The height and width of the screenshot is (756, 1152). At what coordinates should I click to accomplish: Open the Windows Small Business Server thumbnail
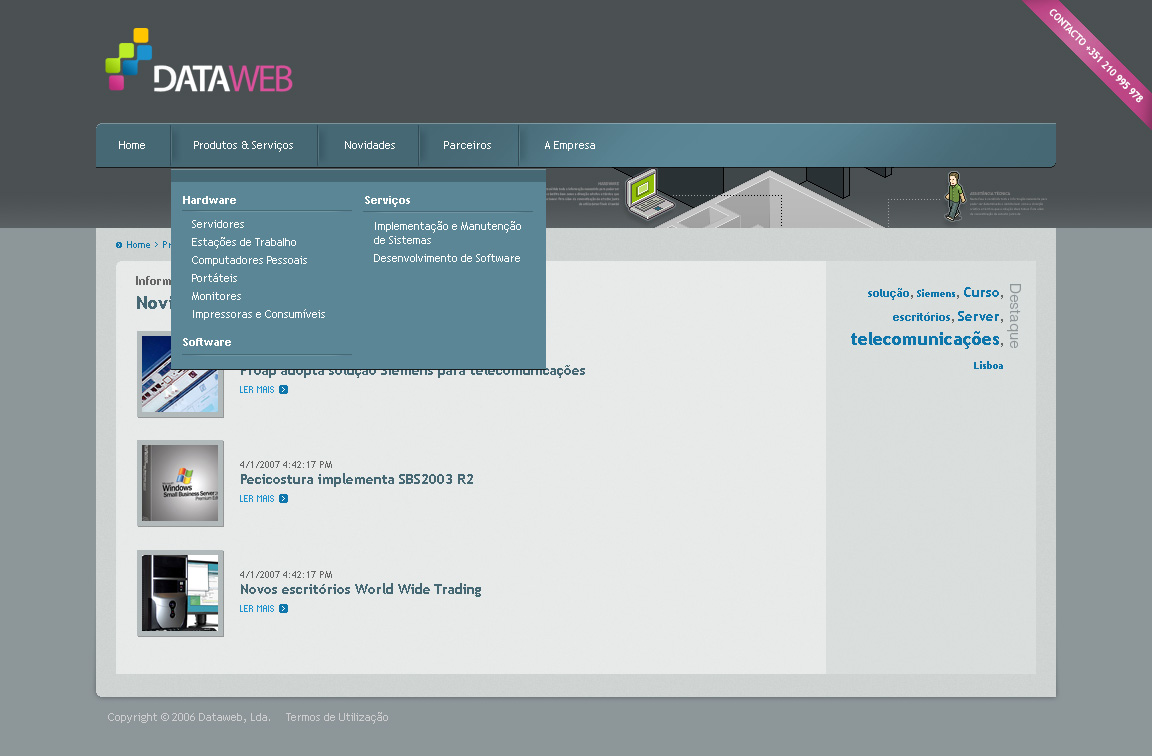(x=180, y=484)
